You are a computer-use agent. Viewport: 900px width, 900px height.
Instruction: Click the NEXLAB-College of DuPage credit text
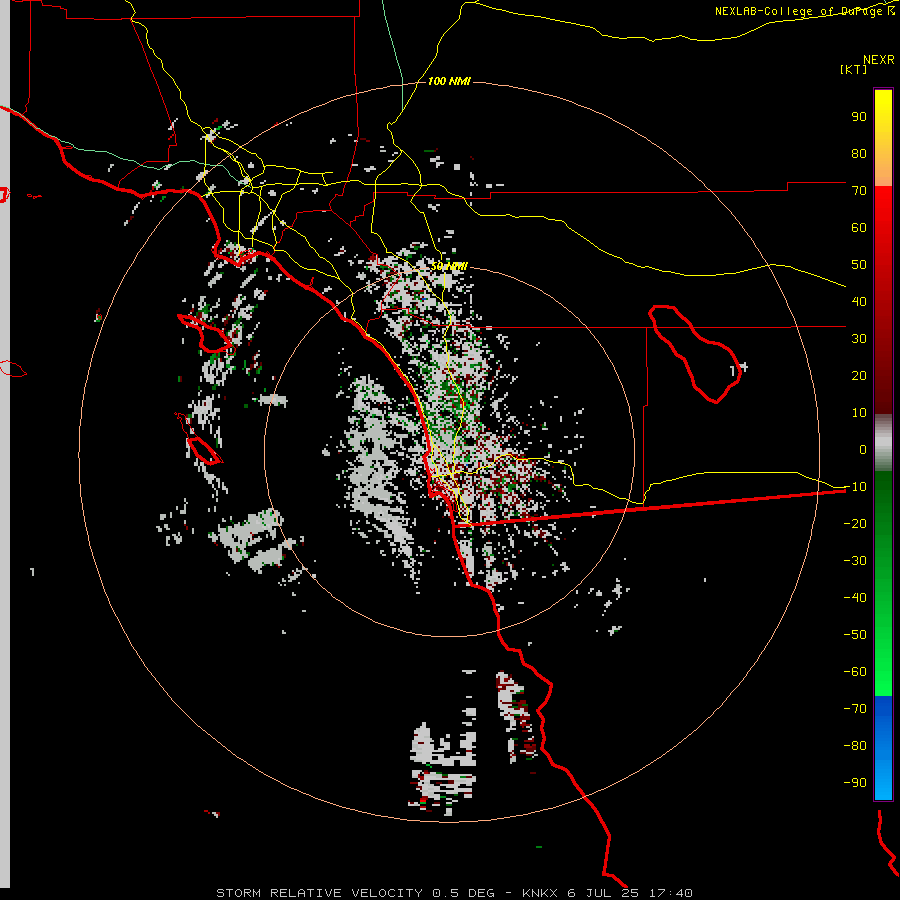(798, 11)
